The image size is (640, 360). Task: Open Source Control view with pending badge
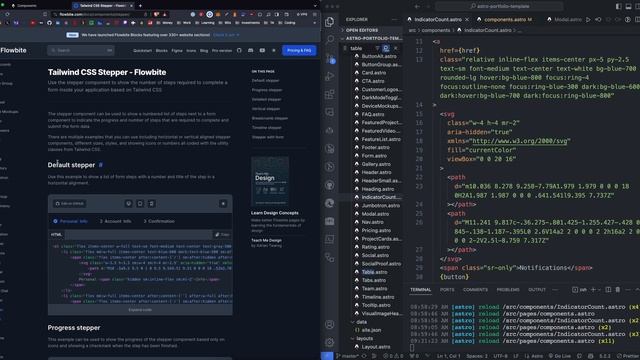click(329, 58)
